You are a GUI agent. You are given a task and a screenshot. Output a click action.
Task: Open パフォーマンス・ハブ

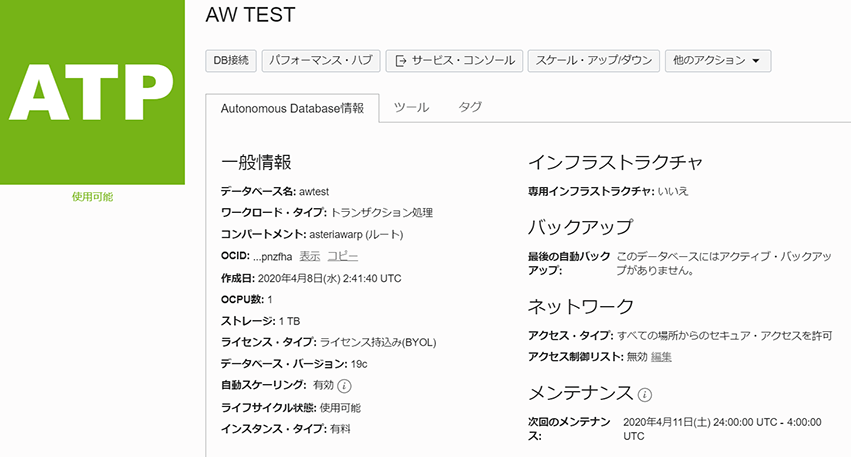click(321, 61)
